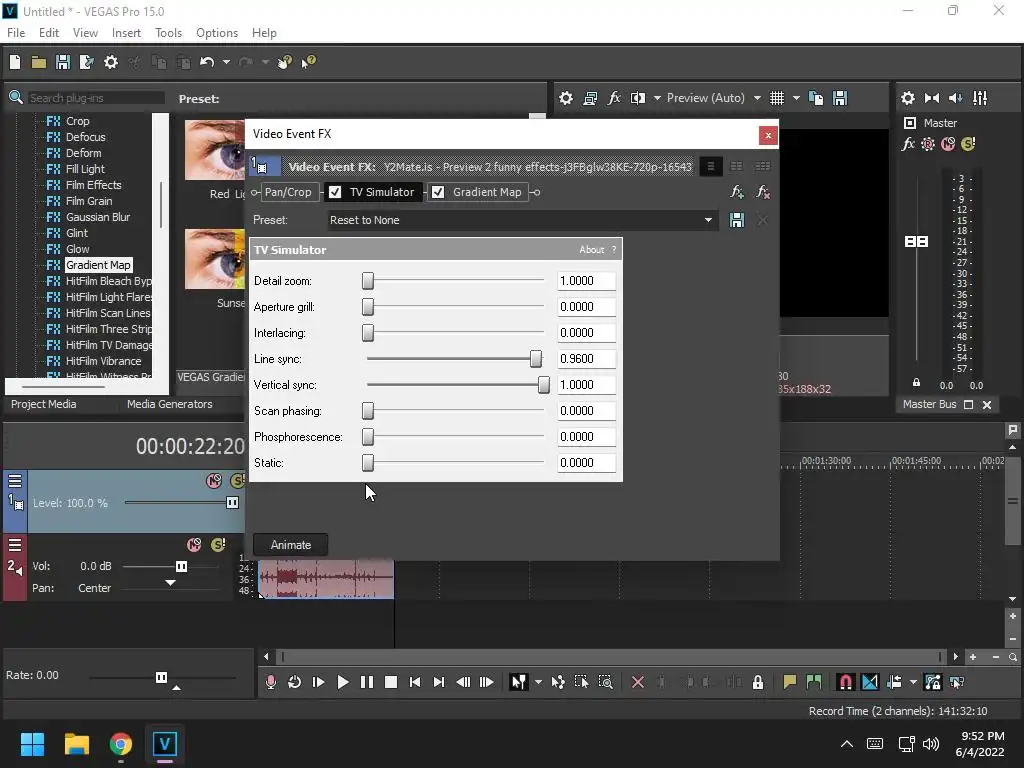Open Mixing Console icon on Master Bus

[x=980, y=99]
